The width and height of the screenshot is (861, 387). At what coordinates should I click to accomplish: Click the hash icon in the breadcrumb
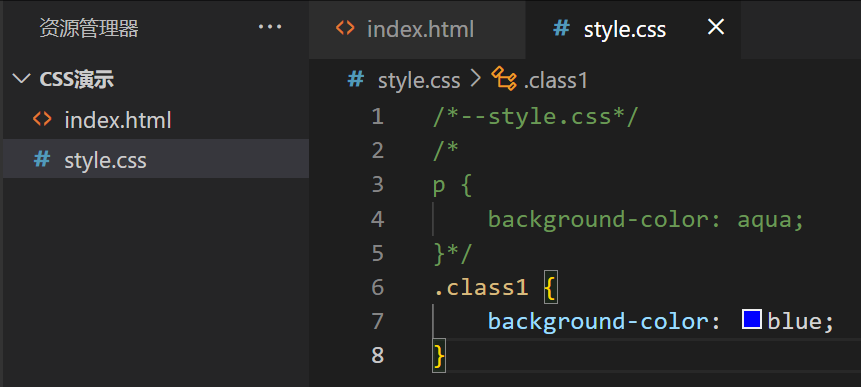[356, 80]
